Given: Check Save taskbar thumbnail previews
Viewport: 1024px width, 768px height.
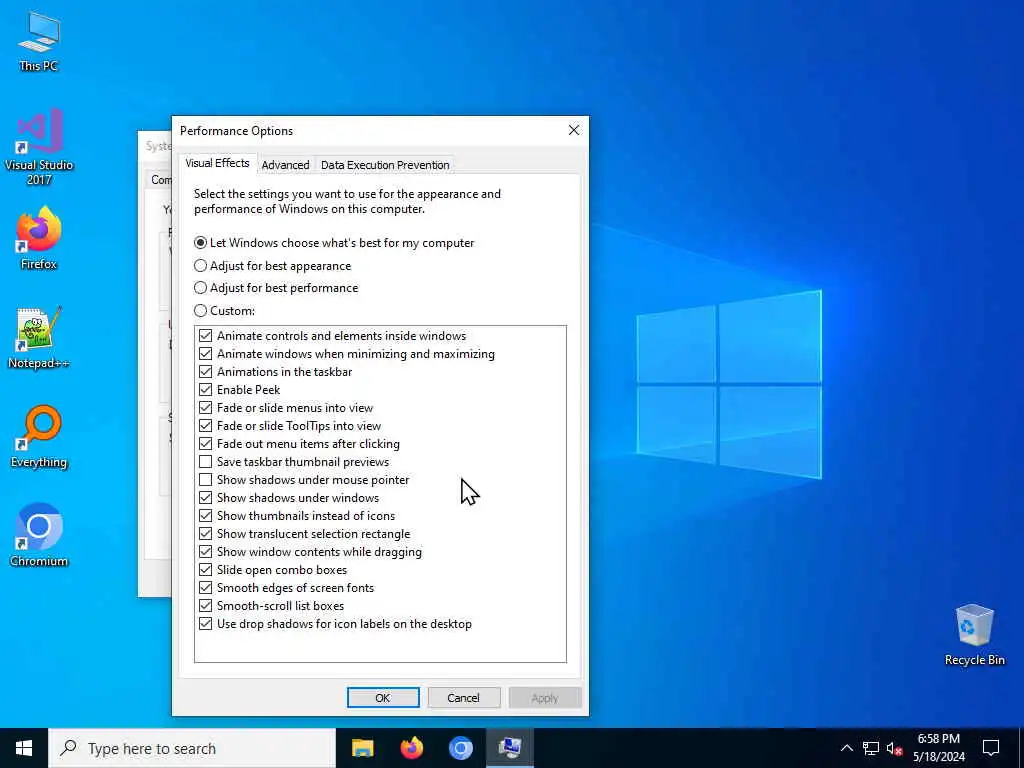Looking at the screenshot, I should tap(205, 462).
